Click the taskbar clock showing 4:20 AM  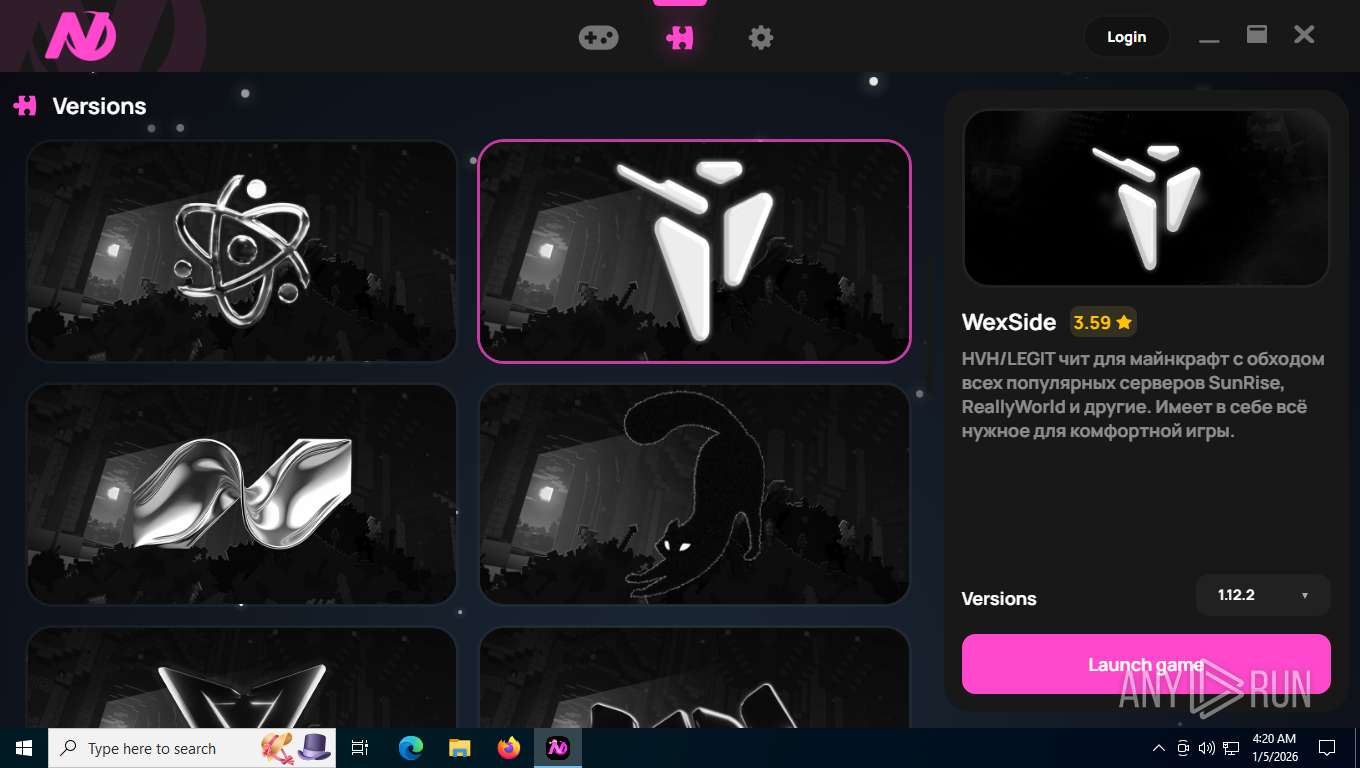point(1274,748)
